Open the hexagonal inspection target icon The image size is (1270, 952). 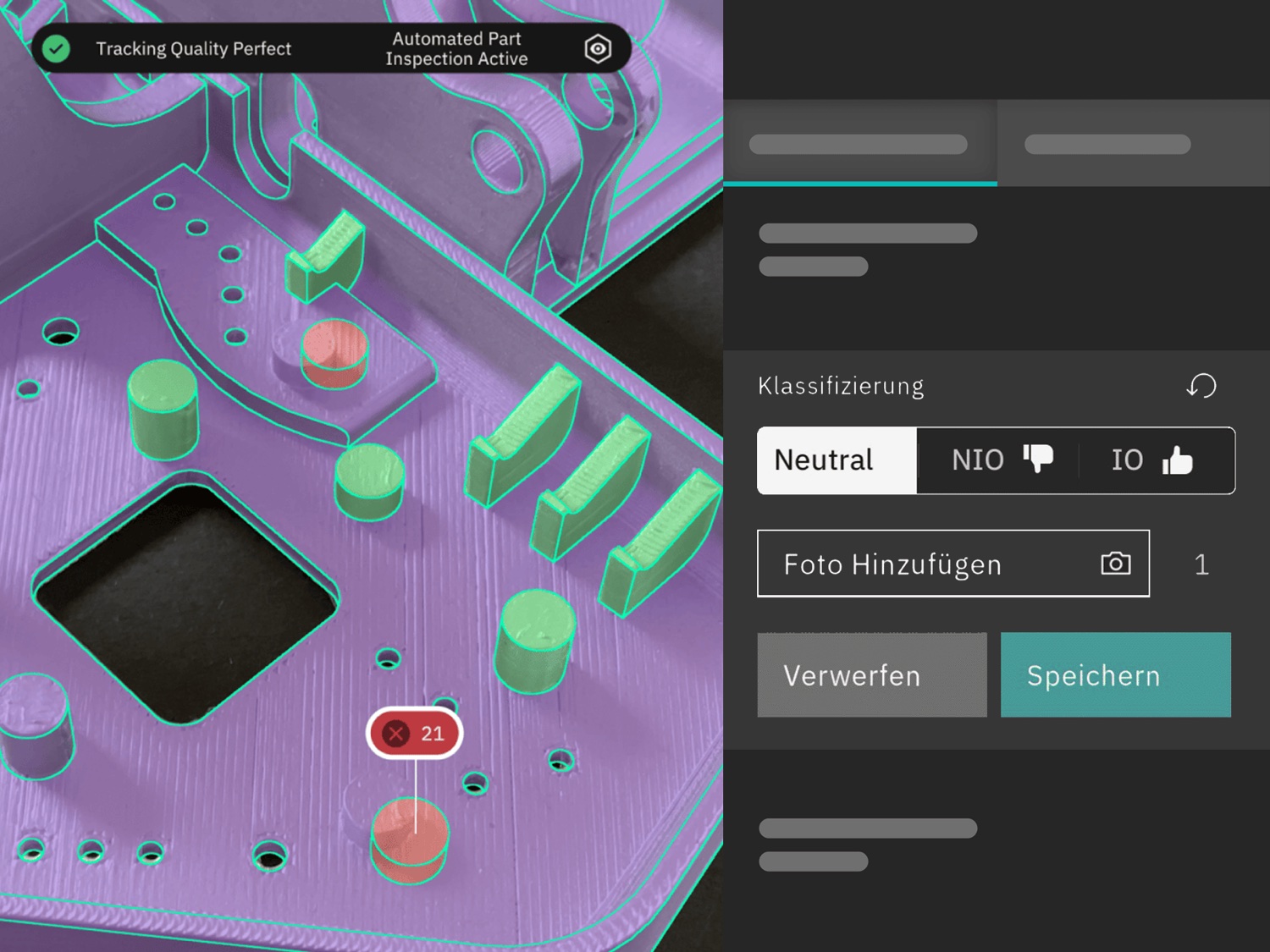598,49
